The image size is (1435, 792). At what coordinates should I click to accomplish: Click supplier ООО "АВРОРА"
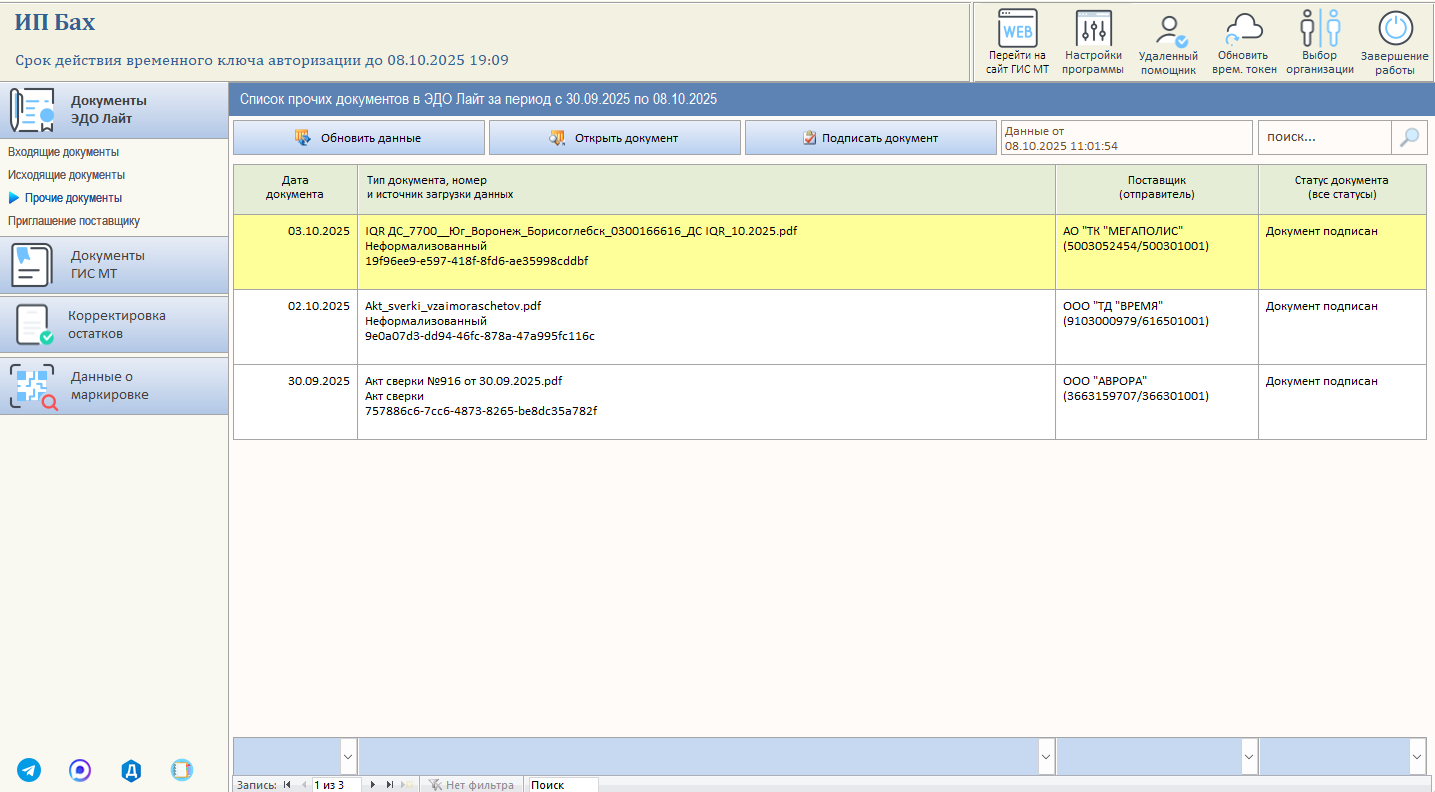(1105, 381)
